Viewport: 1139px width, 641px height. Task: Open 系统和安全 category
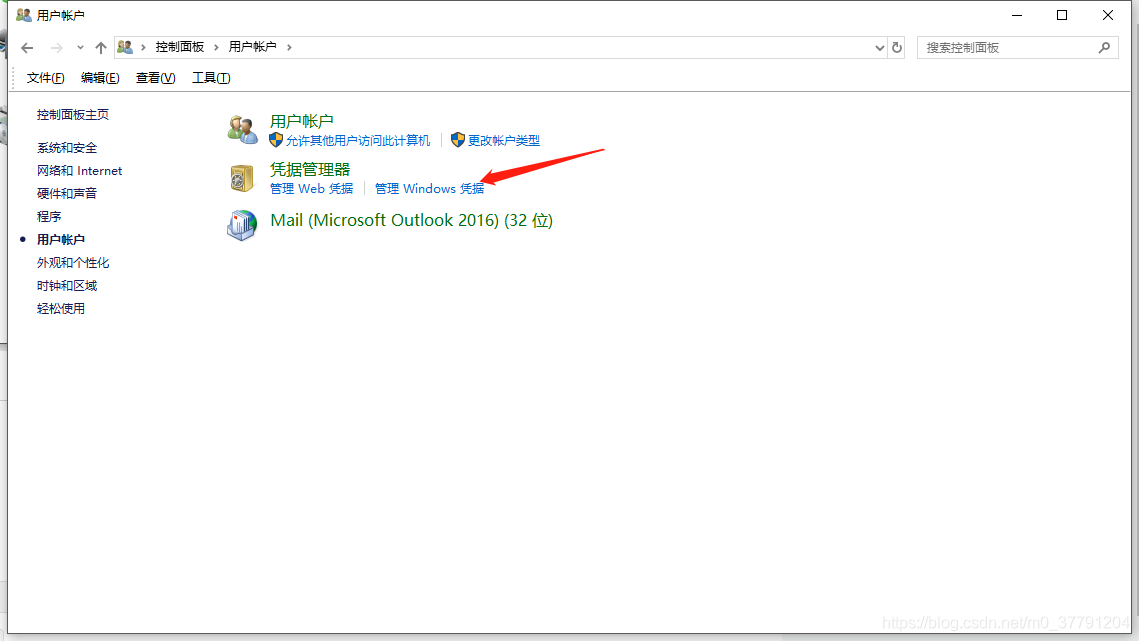point(67,148)
